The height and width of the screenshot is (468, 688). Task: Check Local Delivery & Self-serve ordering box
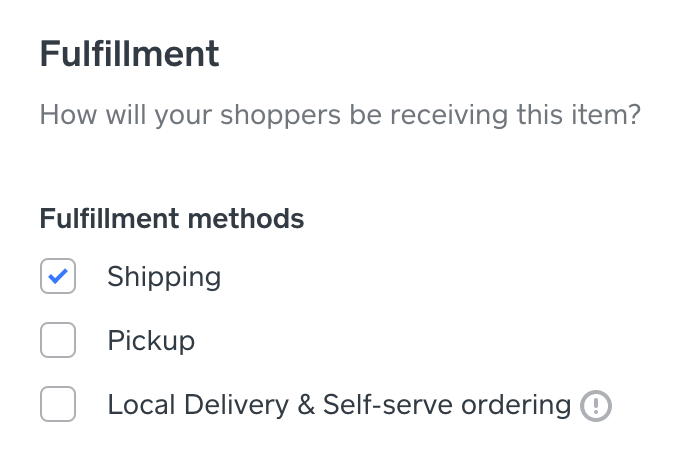[x=58, y=405]
